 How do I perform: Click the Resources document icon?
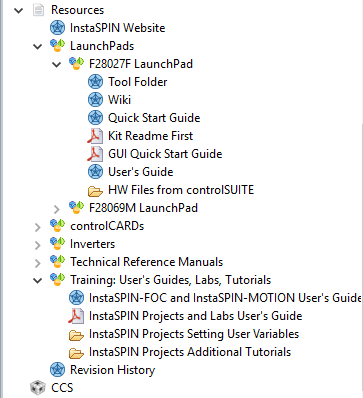tap(38, 10)
